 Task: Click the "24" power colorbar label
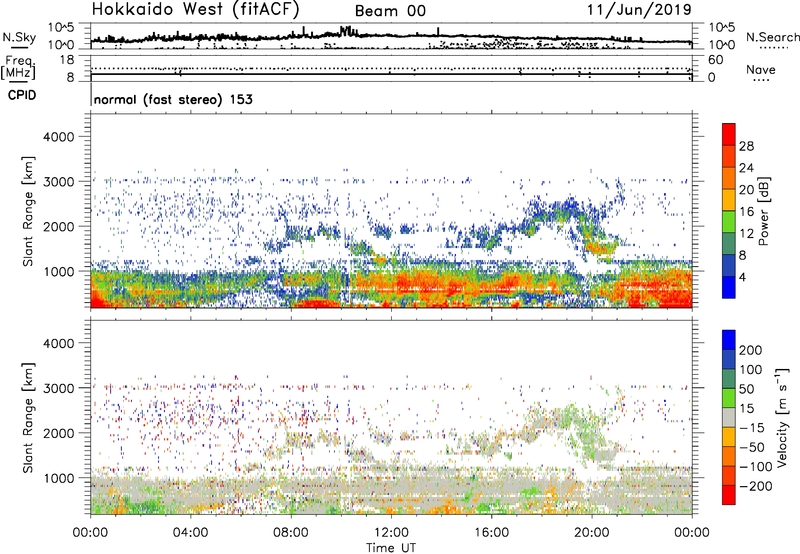tap(746, 168)
